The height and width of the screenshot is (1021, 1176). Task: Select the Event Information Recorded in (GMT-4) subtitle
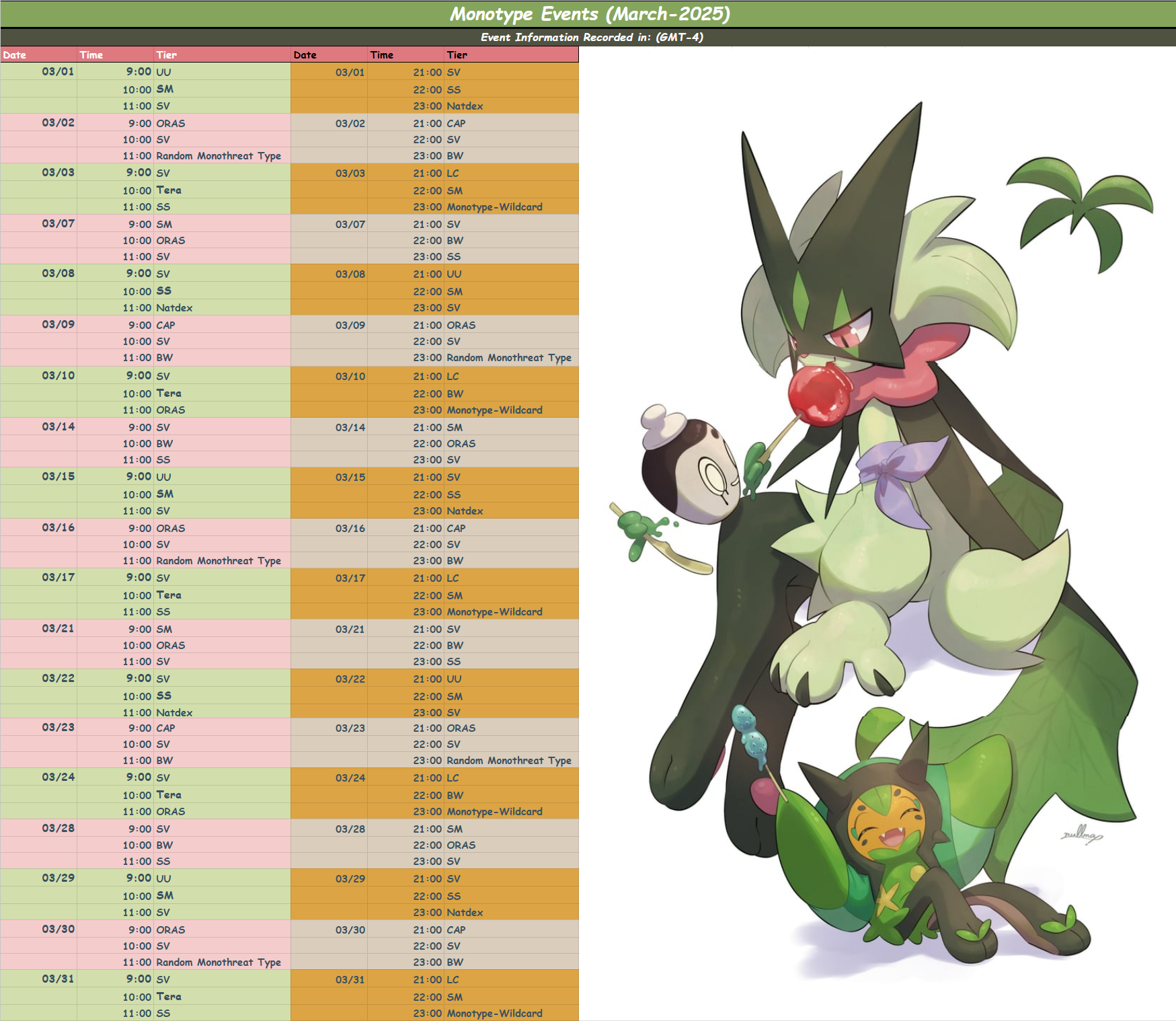coord(592,37)
